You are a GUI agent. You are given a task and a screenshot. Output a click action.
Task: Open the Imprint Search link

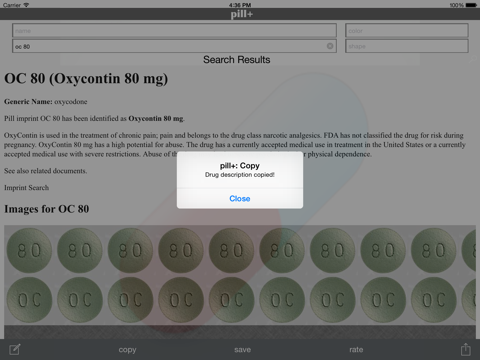[x=26, y=188]
